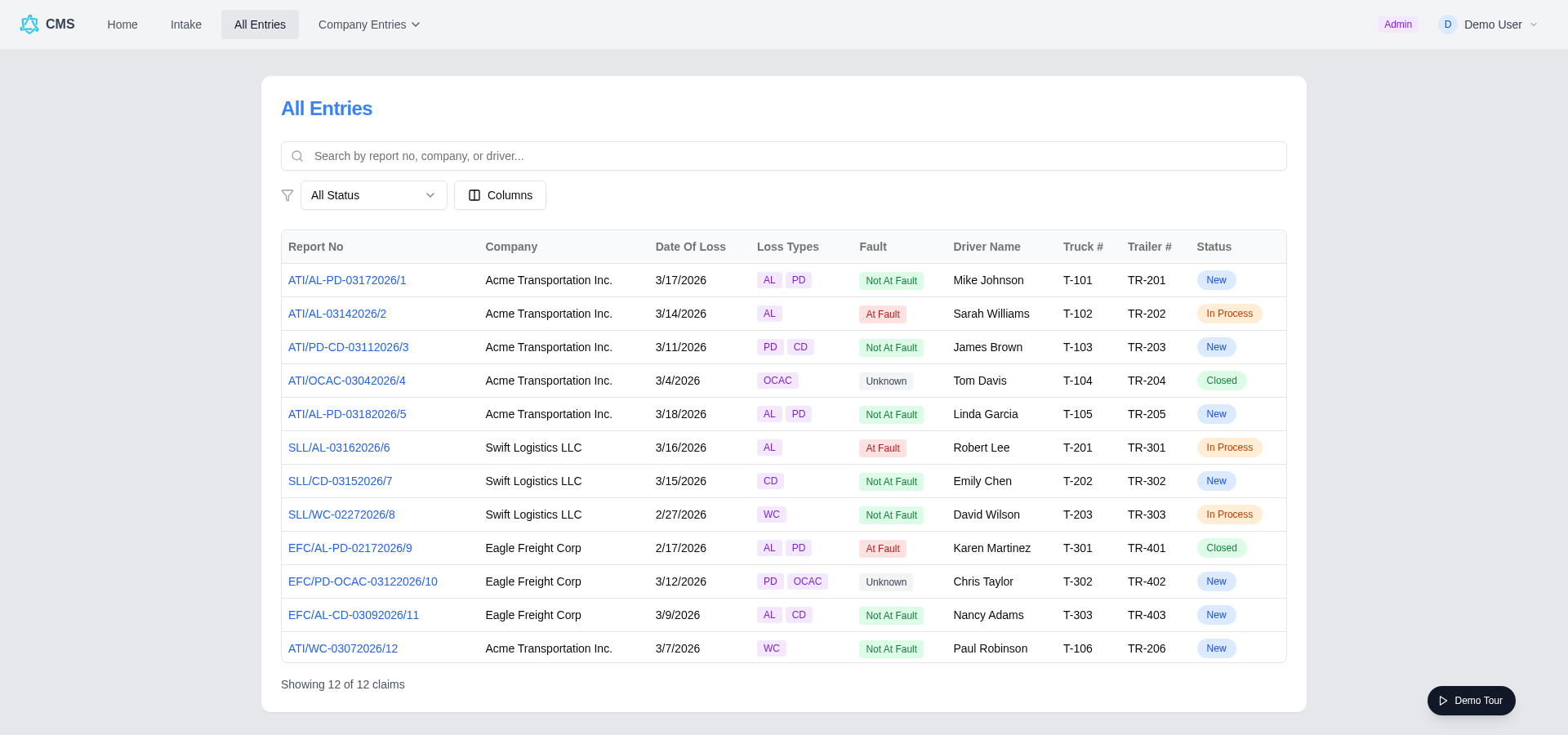The height and width of the screenshot is (735, 1568).
Task: Open report EFC/PD-OCAC-03122026/10
Action: click(363, 581)
